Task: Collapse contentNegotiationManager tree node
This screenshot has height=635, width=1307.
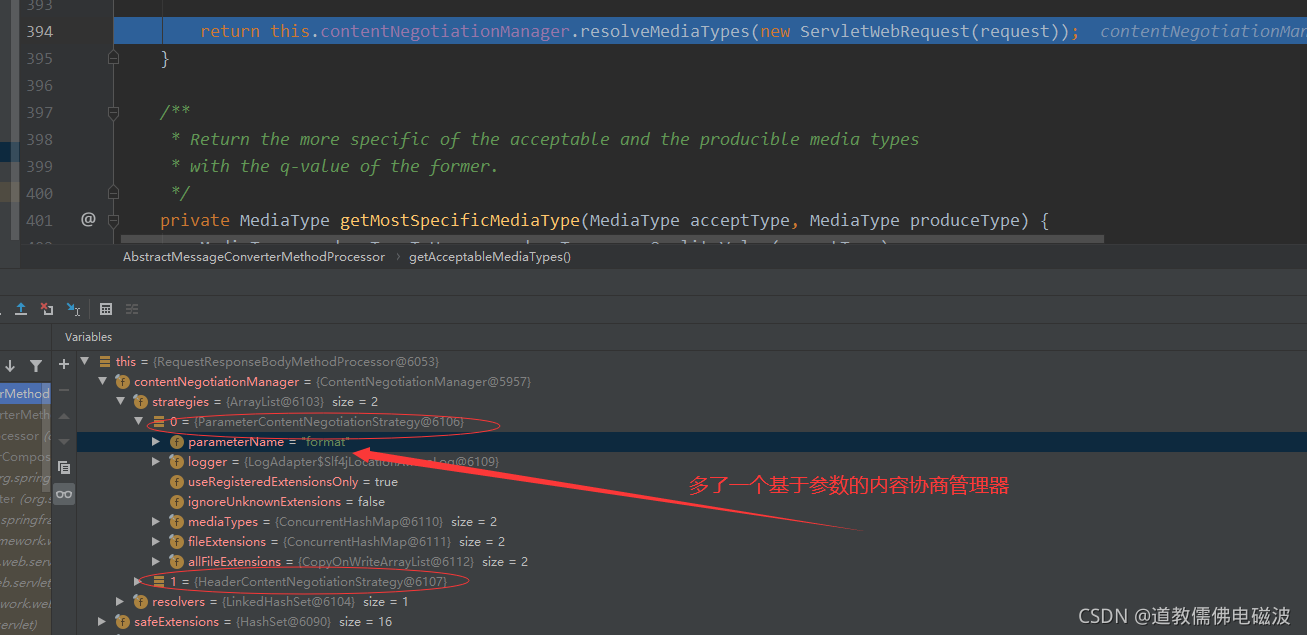Action: 103,381
